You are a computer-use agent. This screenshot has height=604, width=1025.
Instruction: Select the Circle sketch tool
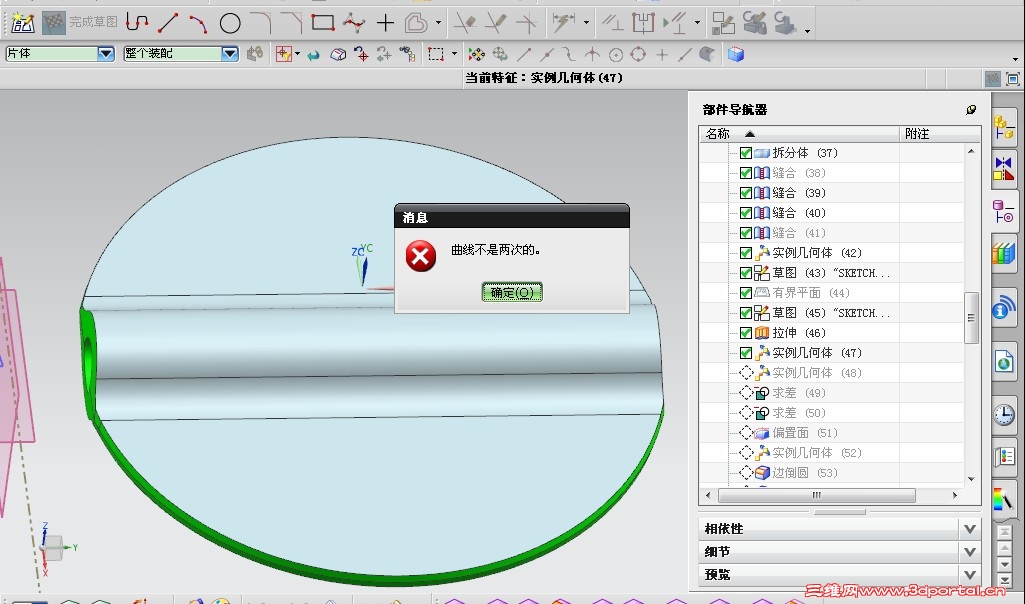point(229,24)
